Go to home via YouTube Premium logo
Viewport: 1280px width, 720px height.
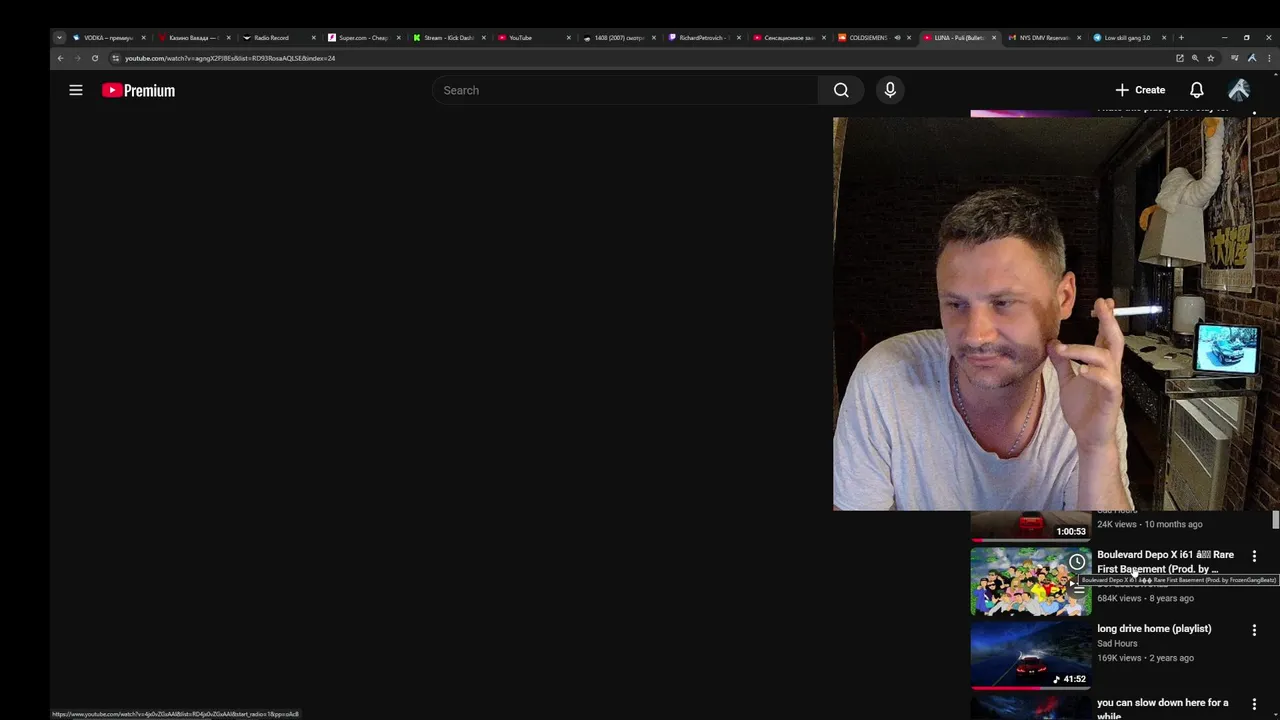point(138,90)
